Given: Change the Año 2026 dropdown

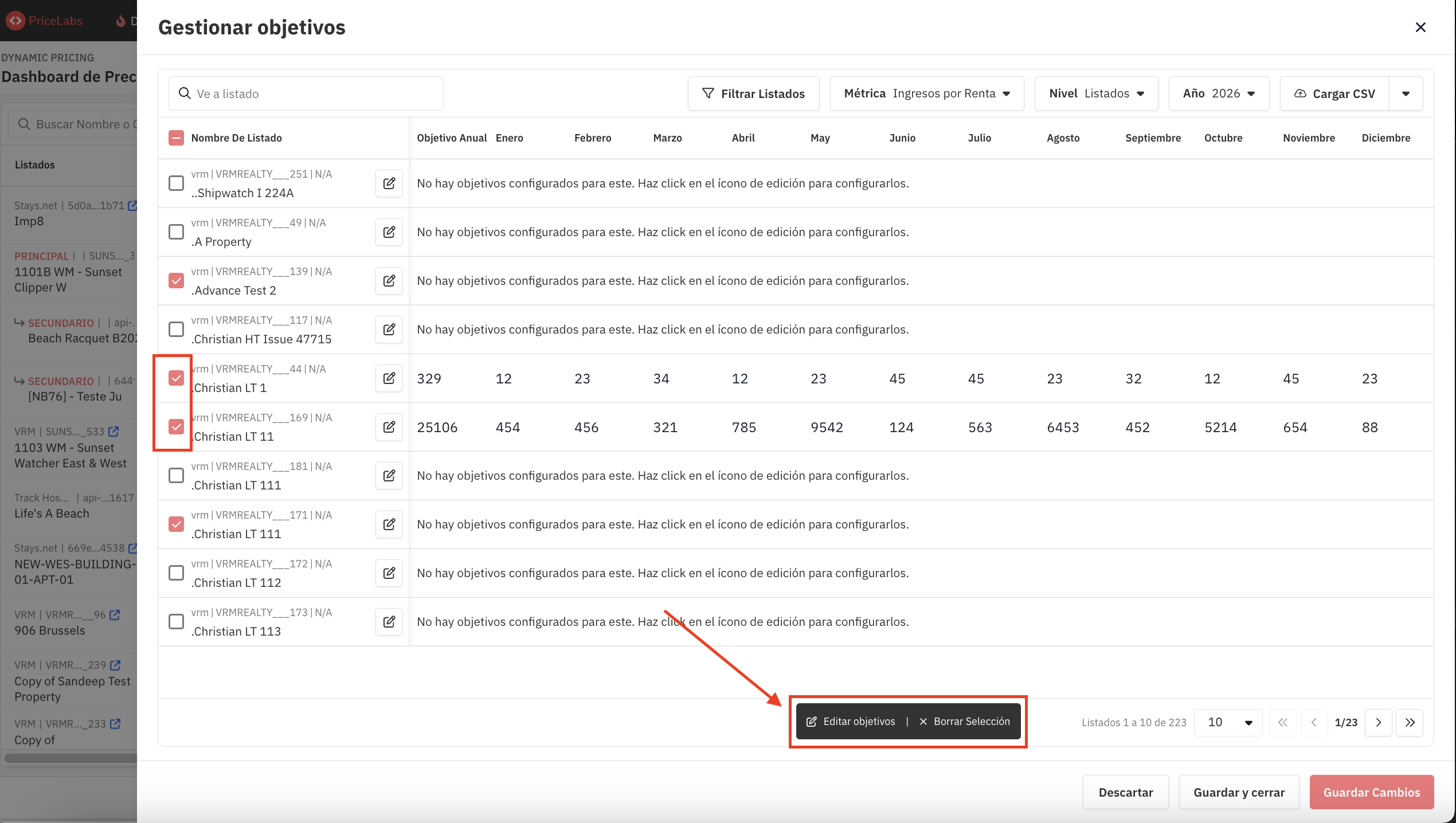Looking at the screenshot, I should pyautogui.click(x=1219, y=93).
